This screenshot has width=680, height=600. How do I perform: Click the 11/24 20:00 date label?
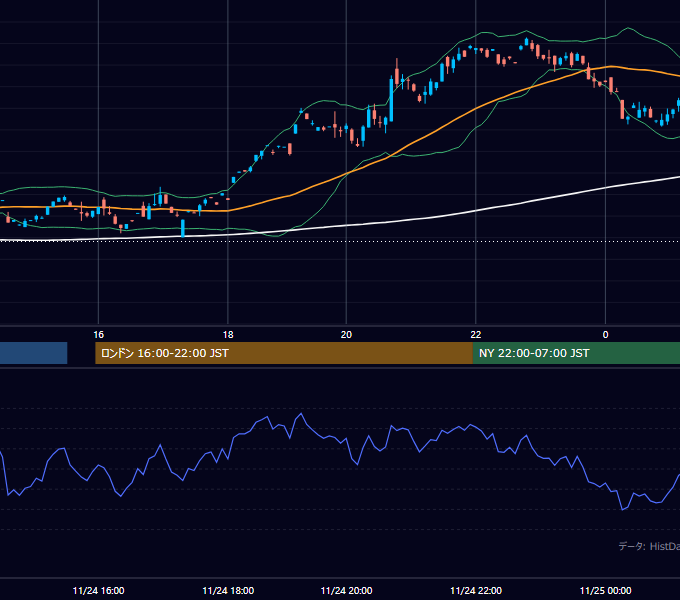pyautogui.click(x=347, y=590)
